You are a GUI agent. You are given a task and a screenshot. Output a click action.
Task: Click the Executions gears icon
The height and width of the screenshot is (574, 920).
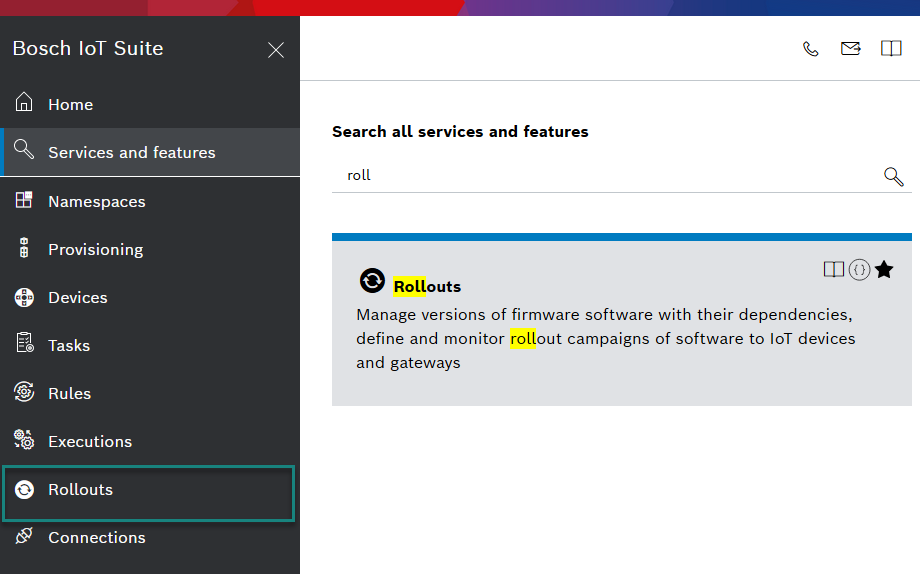click(x=24, y=439)
